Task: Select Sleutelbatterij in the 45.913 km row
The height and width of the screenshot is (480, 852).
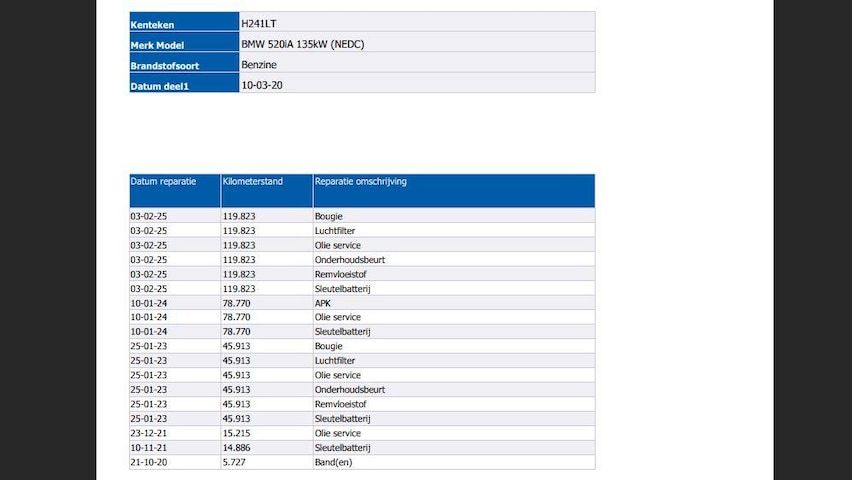Action: coord(342,419)
